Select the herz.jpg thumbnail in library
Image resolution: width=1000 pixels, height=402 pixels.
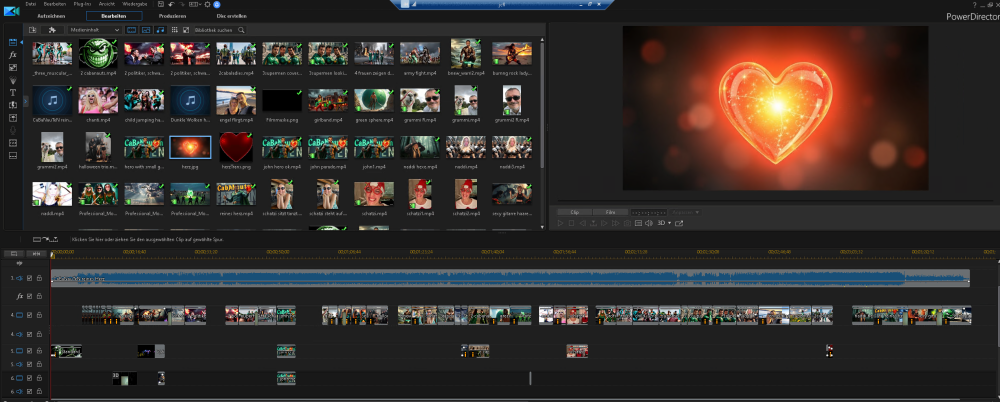tap(189, 148)
